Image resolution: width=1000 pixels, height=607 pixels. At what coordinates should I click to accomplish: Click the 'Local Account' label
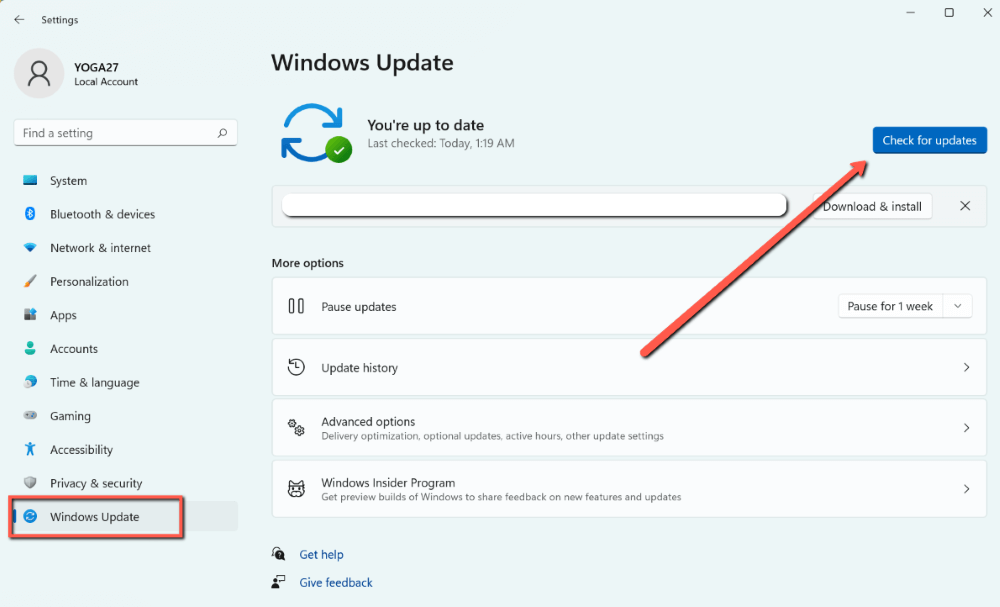tap(106, 82)
